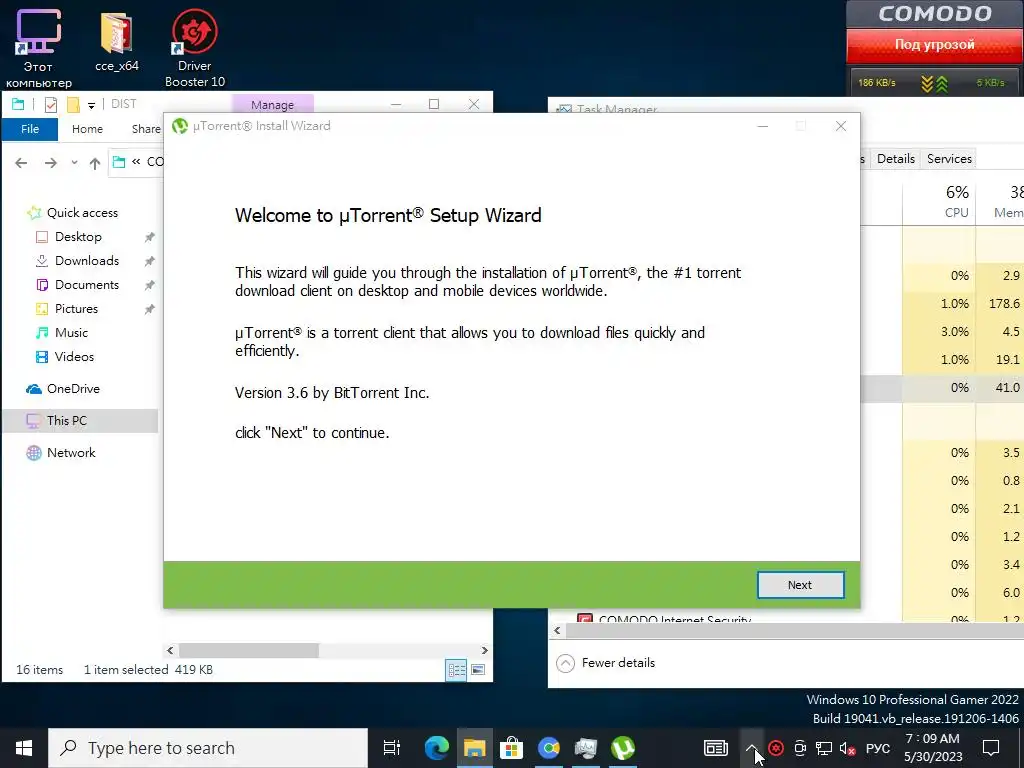Open Microsoft Edge from the taskbar
This screenshot has height=768, width=1024.
pos(437,748)
